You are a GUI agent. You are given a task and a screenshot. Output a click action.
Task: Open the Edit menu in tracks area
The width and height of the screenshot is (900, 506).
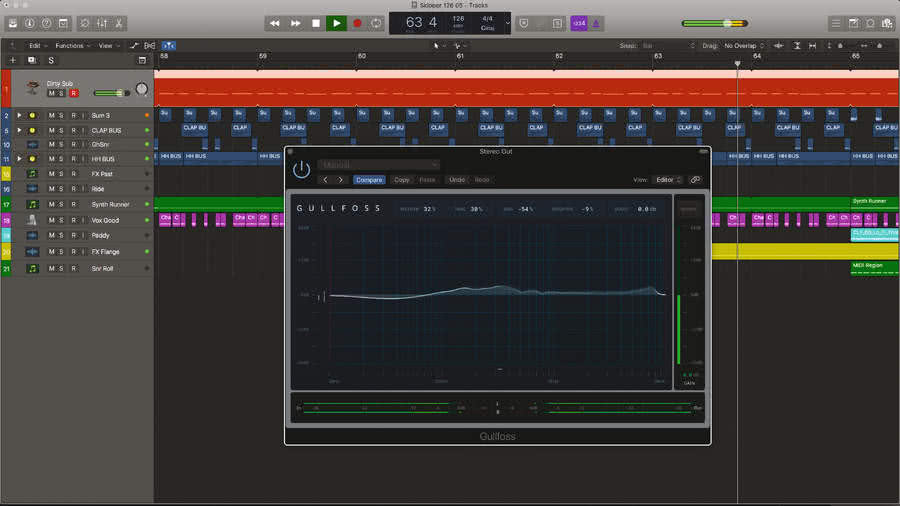click(37, 45)
